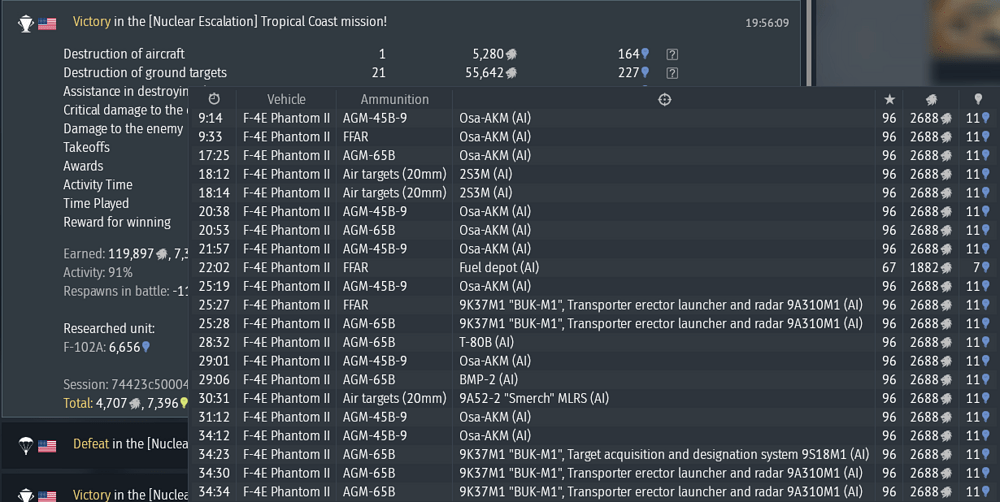Select the 18:12 2S3M kill row

(x=594, y=173)
